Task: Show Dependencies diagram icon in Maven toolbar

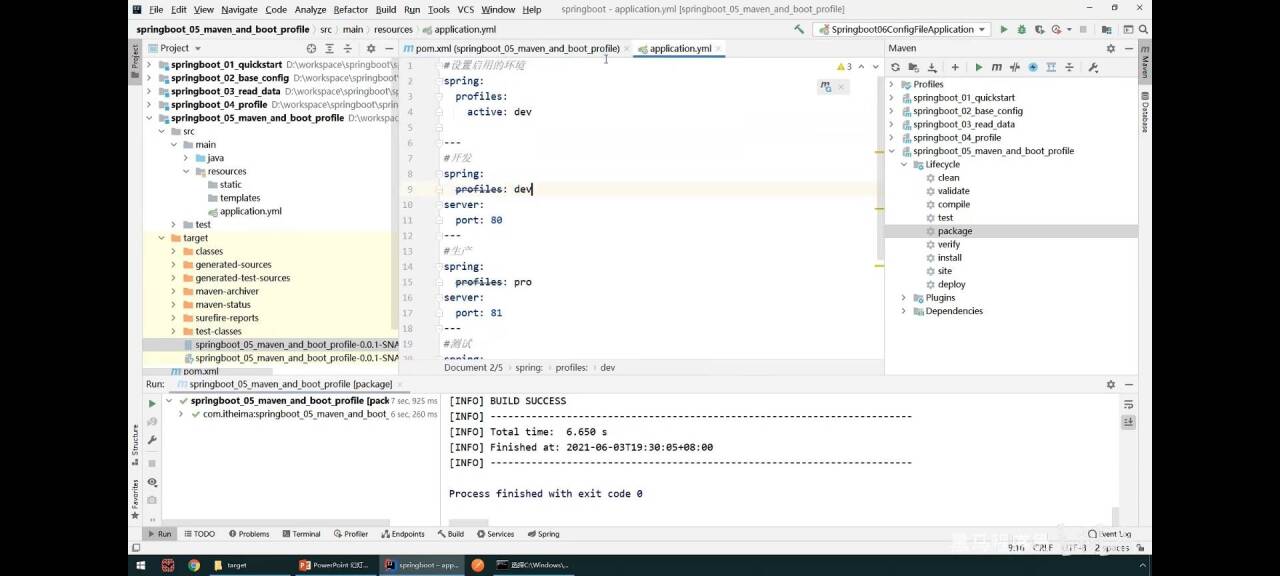Action: [x=1051, y=67]
